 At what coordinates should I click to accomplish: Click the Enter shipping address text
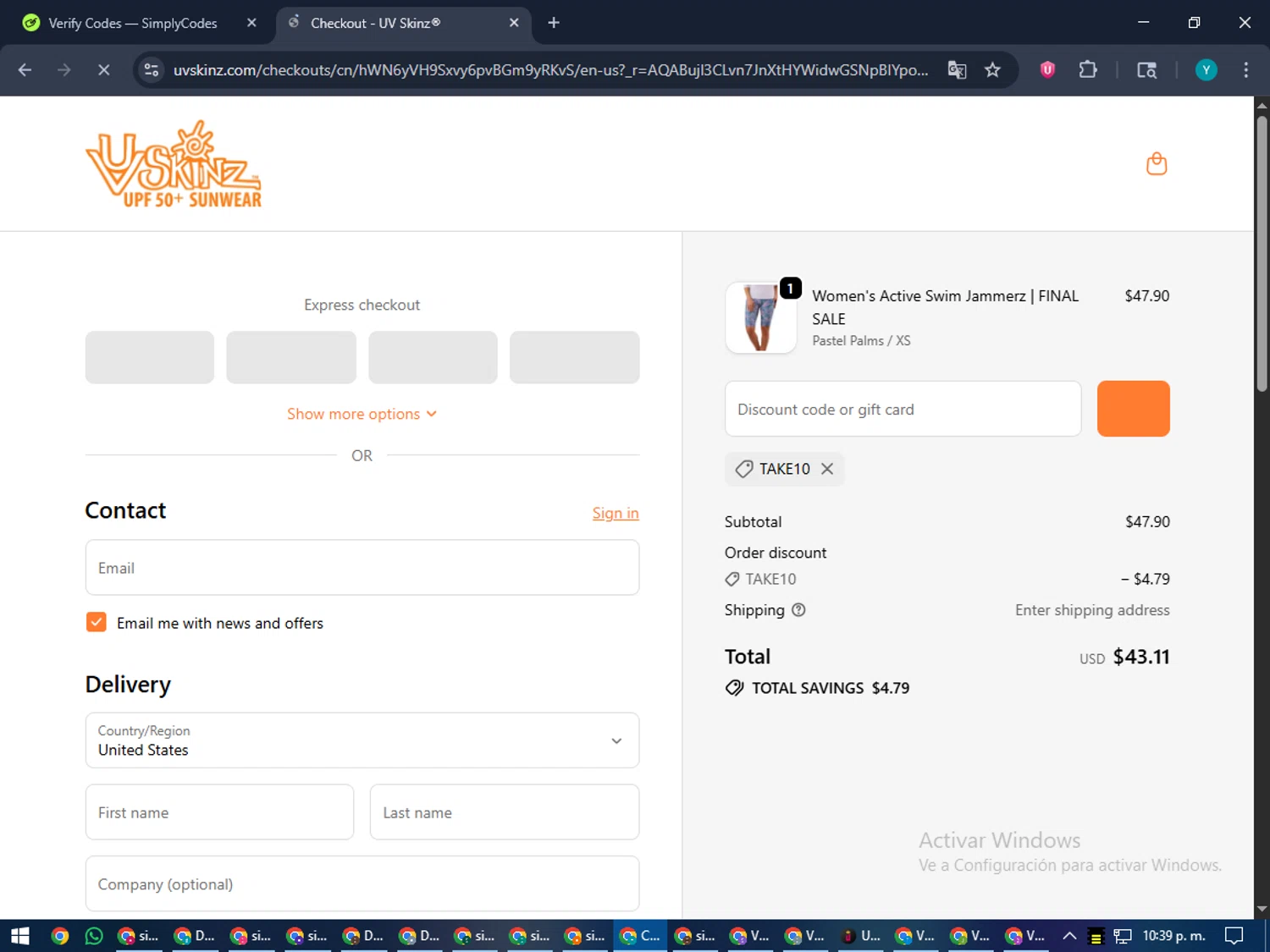pos(1092,610)
